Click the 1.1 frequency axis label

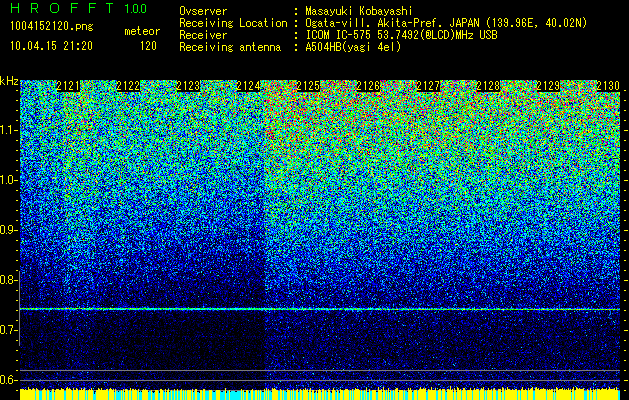[8, 130]
